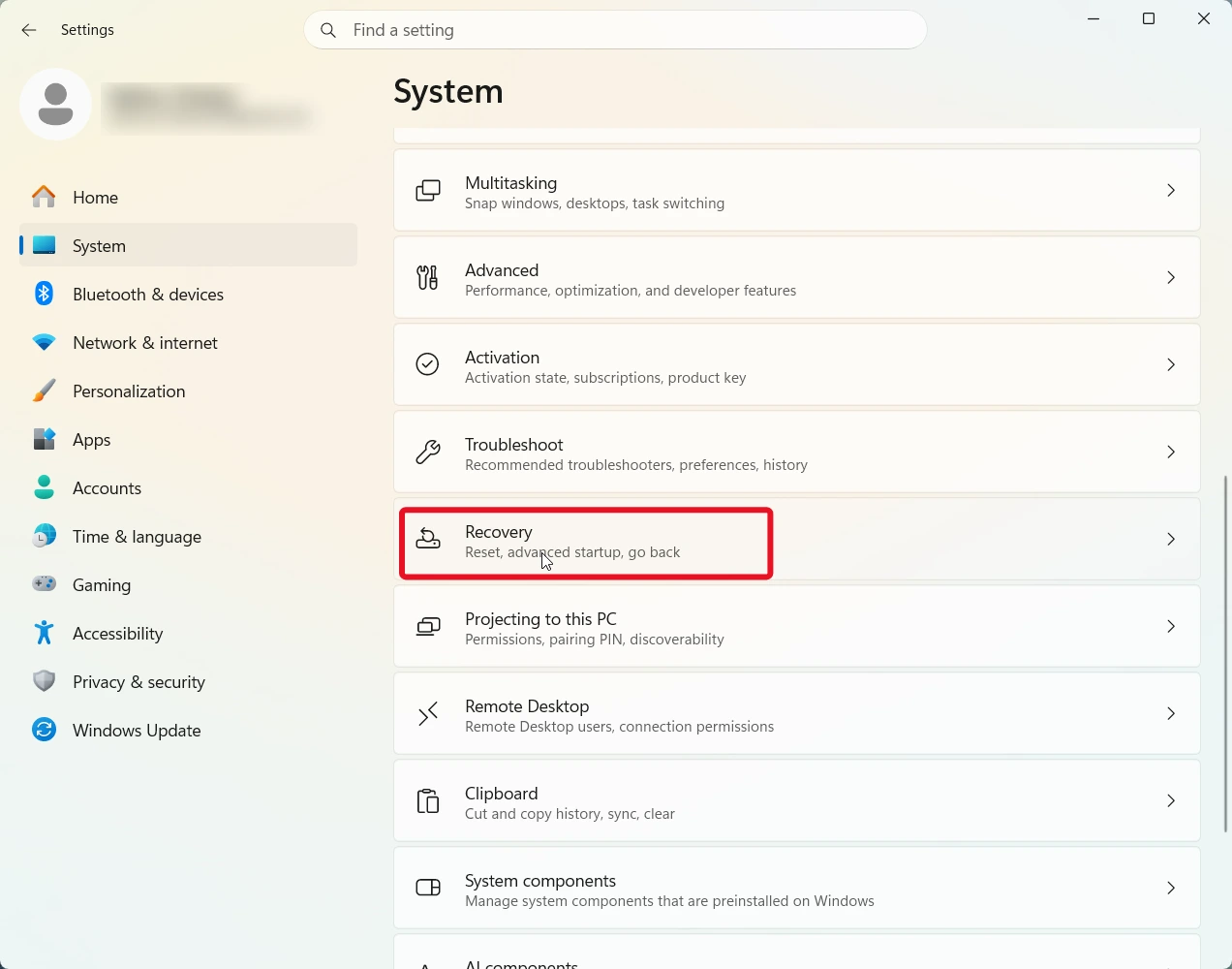The height and width of the screenshot is (969, 1232).
Task: Click the Time & language globe icon
Action: 44,536
